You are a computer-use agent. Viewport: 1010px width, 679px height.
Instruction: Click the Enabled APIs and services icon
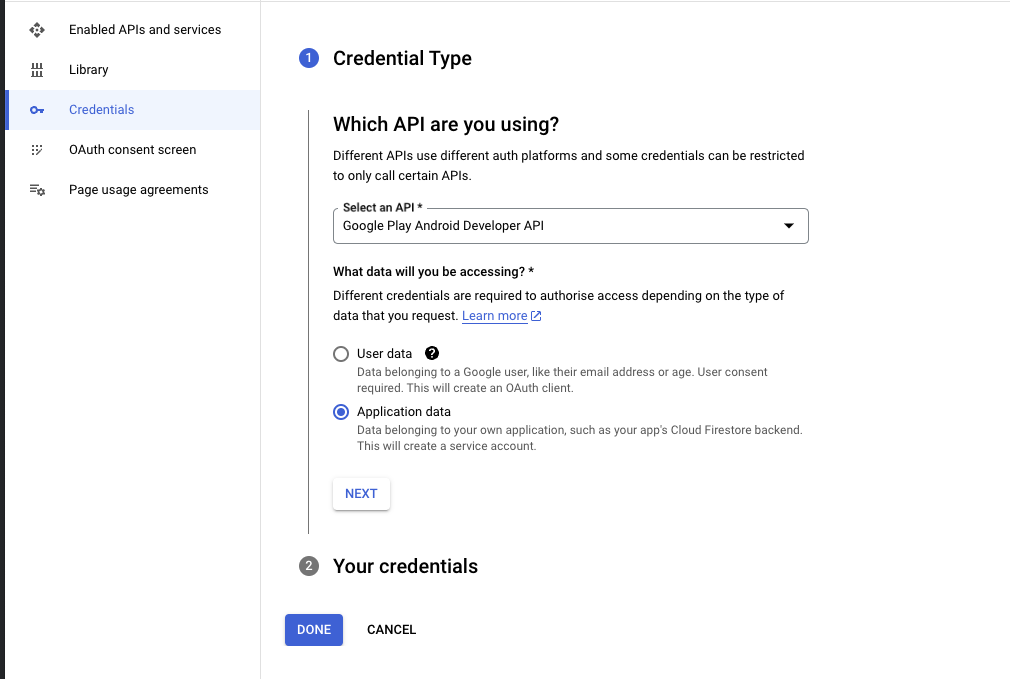click(37, 30)
